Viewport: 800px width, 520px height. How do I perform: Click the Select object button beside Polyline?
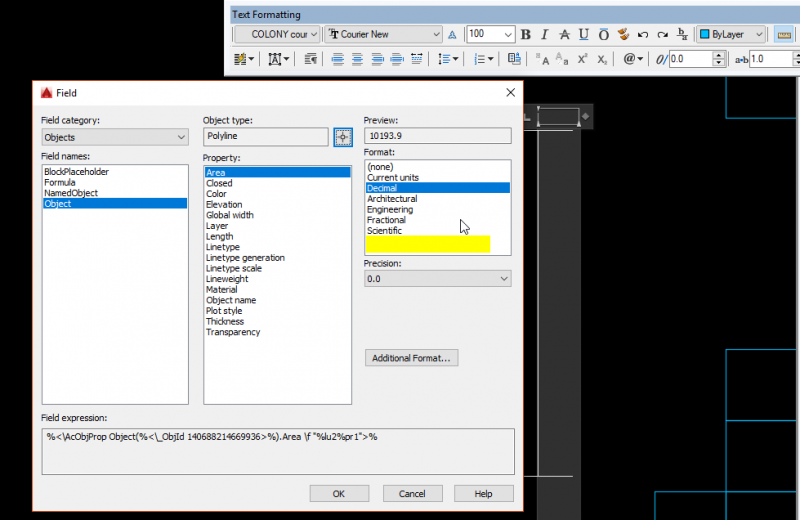(x=343, y=137)
